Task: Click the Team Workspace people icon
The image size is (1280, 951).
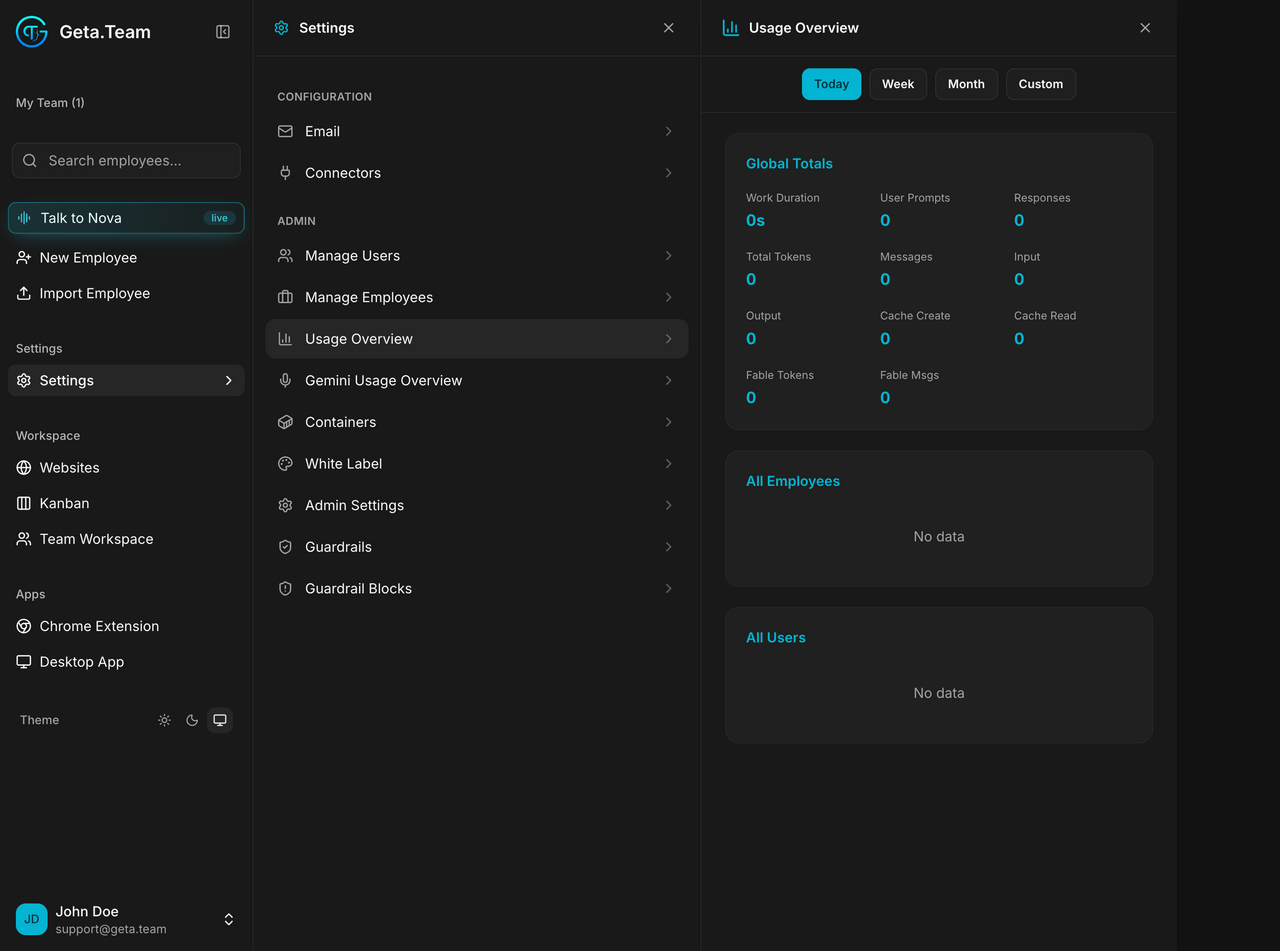Action: click(24, 539)
